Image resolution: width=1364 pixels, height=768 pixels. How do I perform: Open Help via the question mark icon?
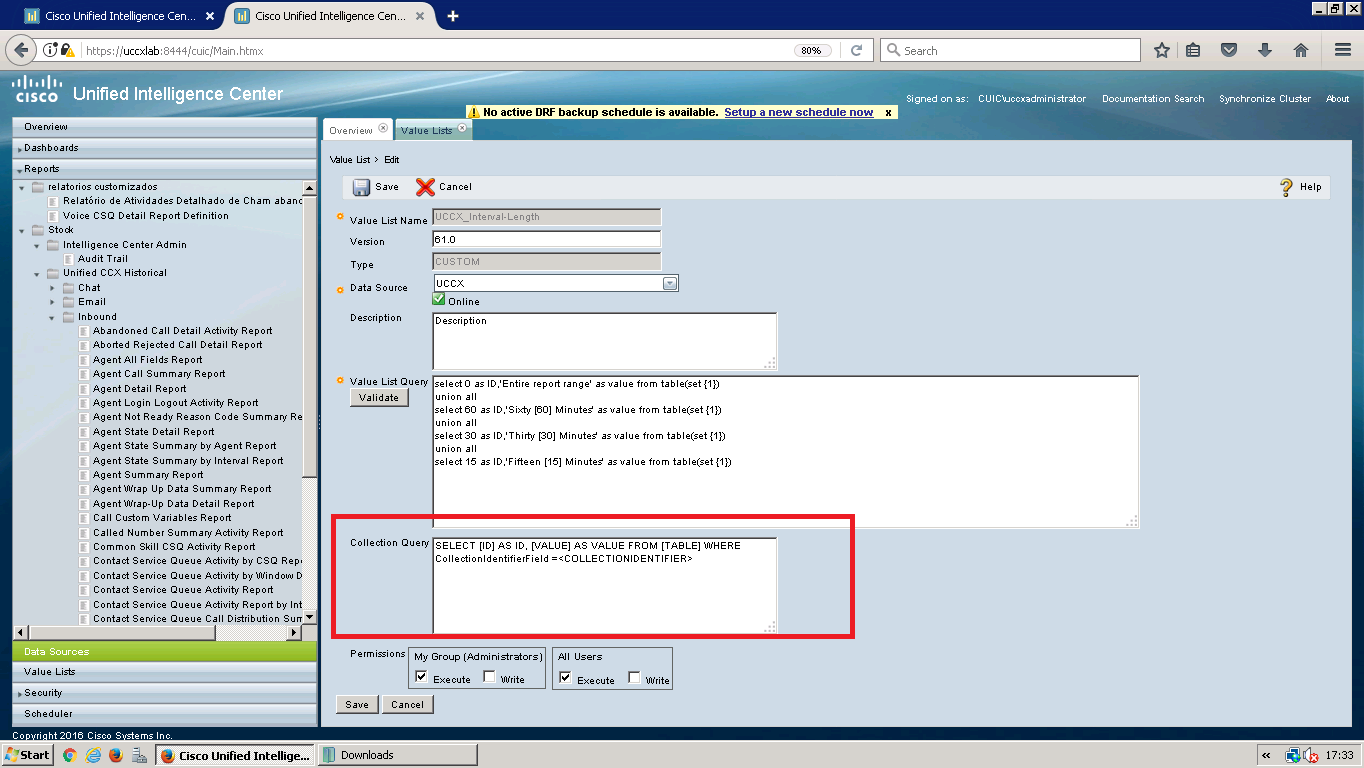(x=1287, y=187)
